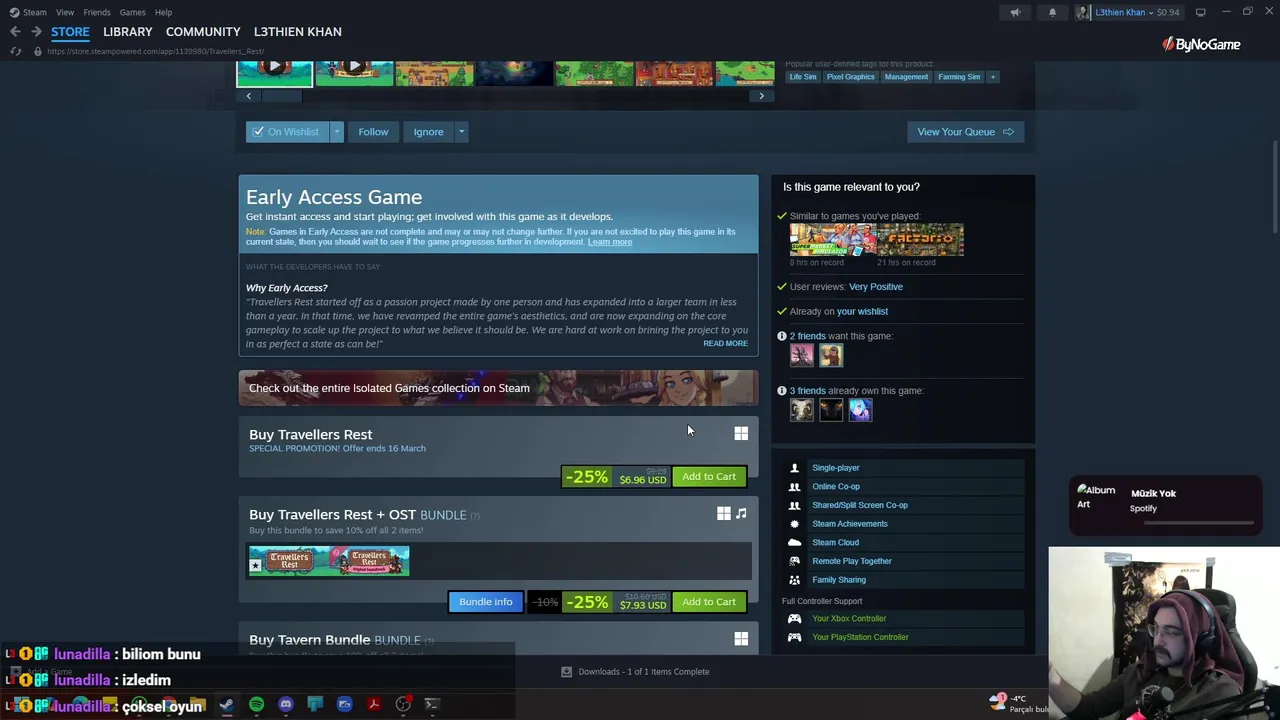Image resolution: width=1280 pixels, height=720 pixels.
Task: Open the notifications bell
Action: [1052, 12]
